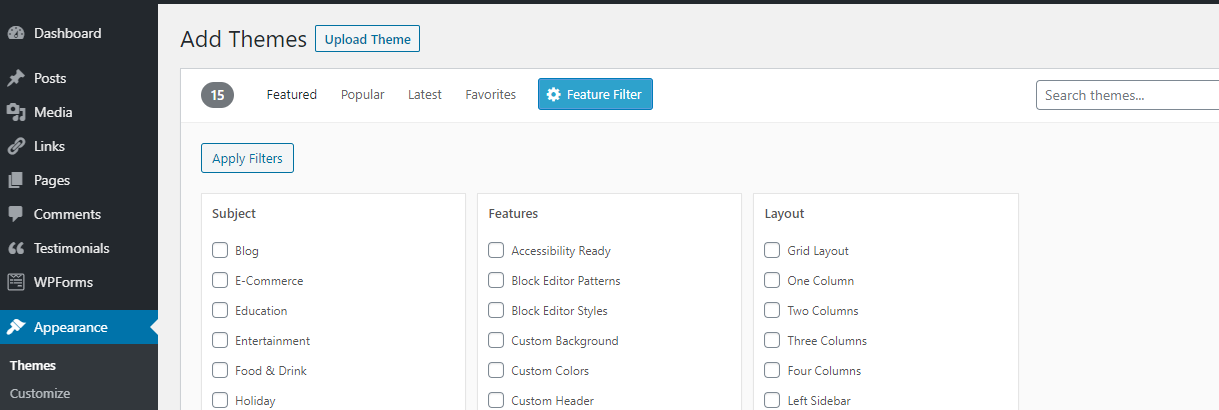Click the Testimonials quote icon
1219x410 pixels.
coord(16,248)
